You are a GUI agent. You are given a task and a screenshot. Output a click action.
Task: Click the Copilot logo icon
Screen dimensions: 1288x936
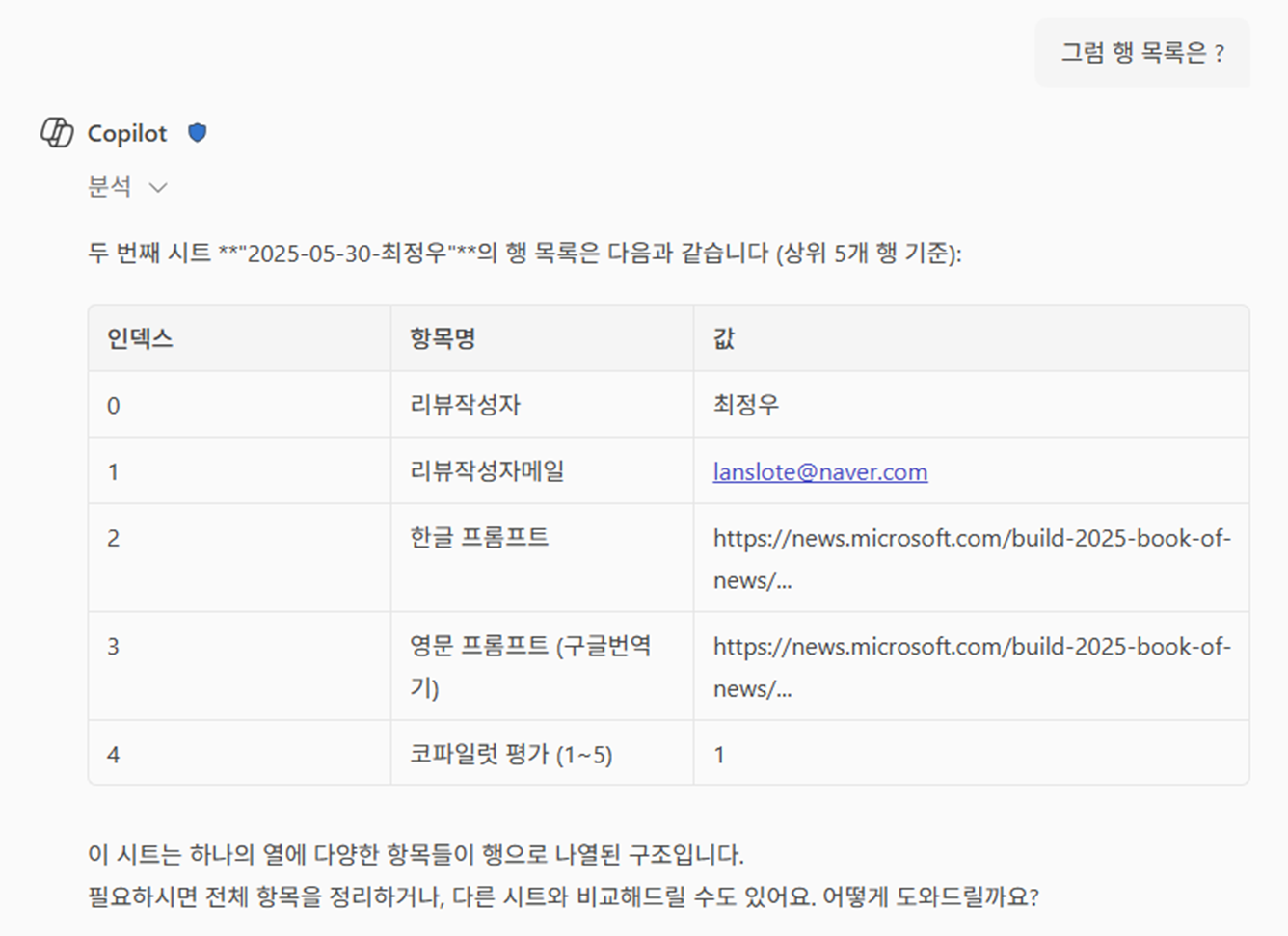pos(57,133)
